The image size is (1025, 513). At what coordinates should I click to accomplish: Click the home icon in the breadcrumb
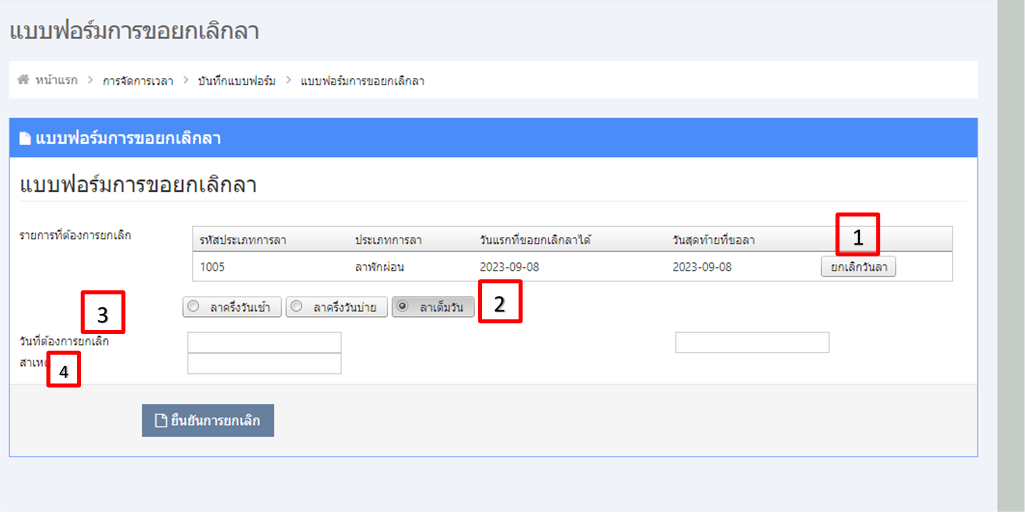pos(23,80)
